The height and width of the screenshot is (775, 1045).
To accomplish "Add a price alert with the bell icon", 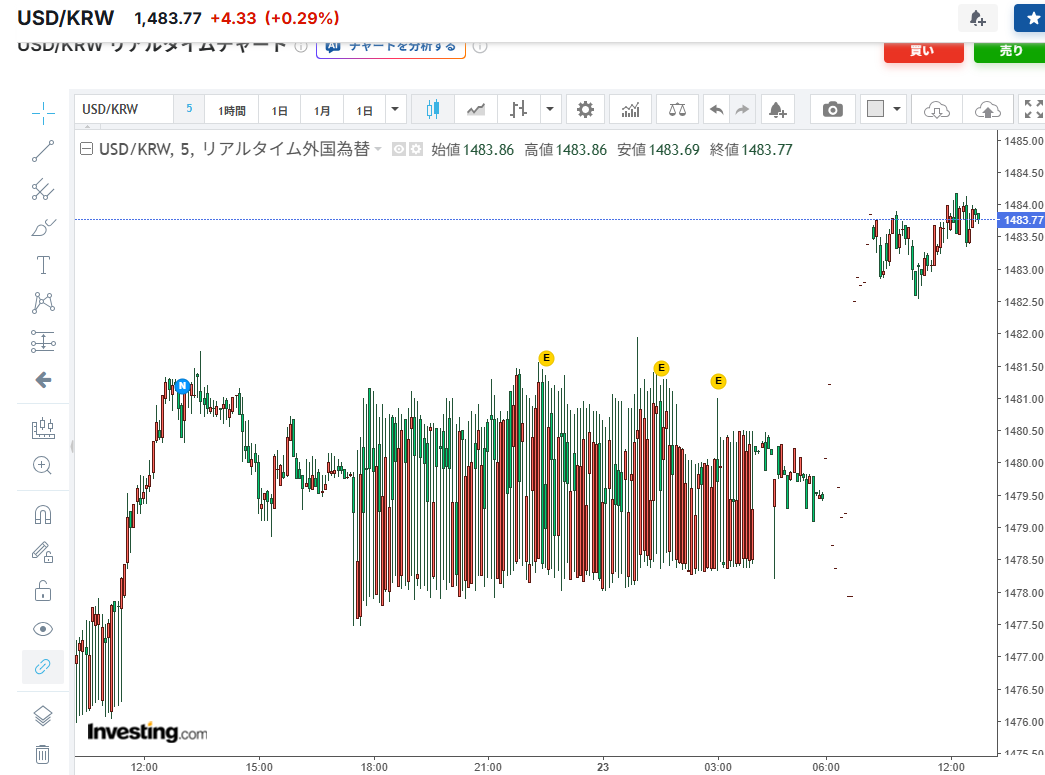I will point(778,108).
